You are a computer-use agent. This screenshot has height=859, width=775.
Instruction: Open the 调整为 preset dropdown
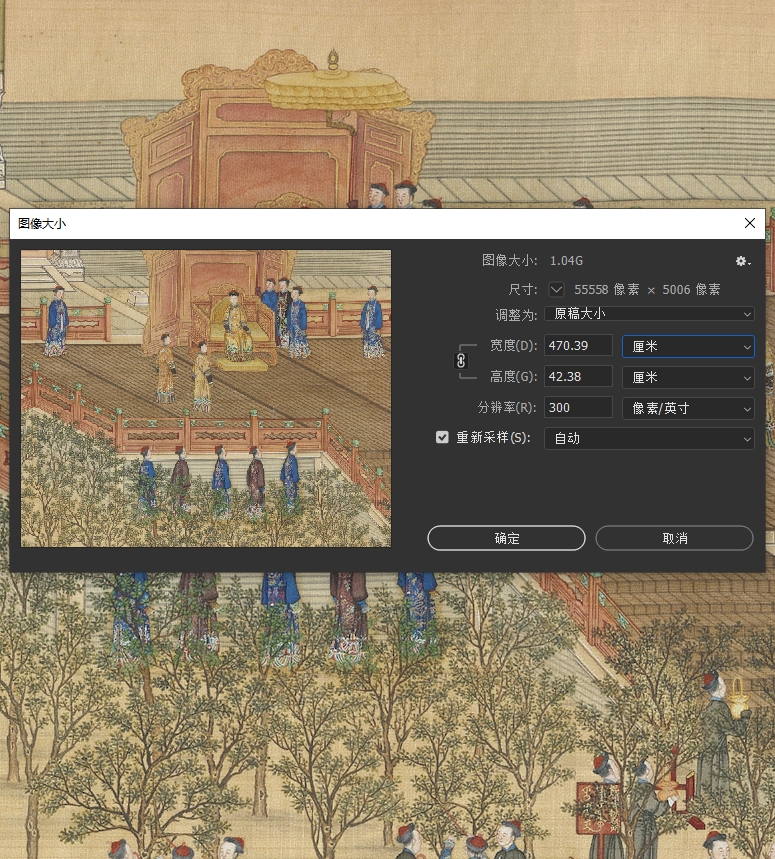(x=649, y=314)
